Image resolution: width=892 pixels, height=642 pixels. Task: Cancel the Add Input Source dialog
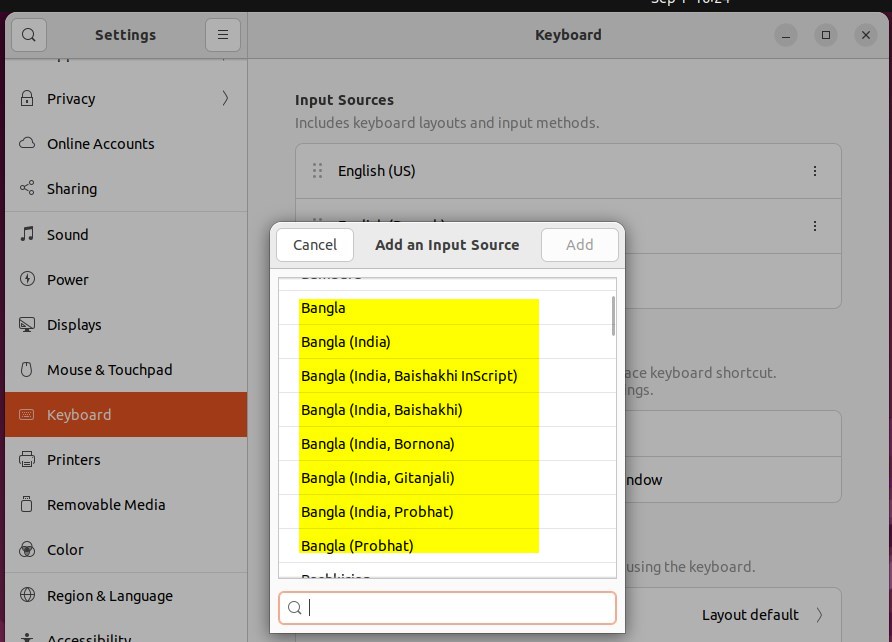[x=314, y=244]
